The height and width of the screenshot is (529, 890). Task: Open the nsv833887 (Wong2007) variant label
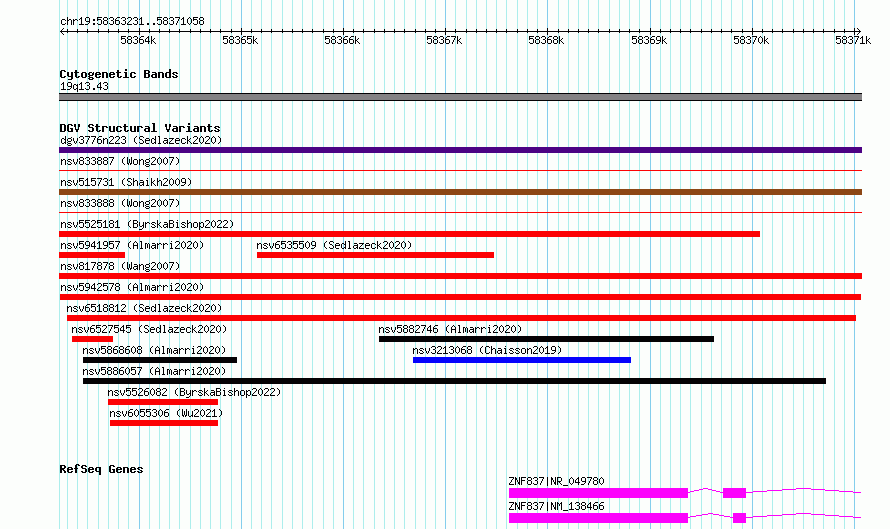click(x=120, y=161)
